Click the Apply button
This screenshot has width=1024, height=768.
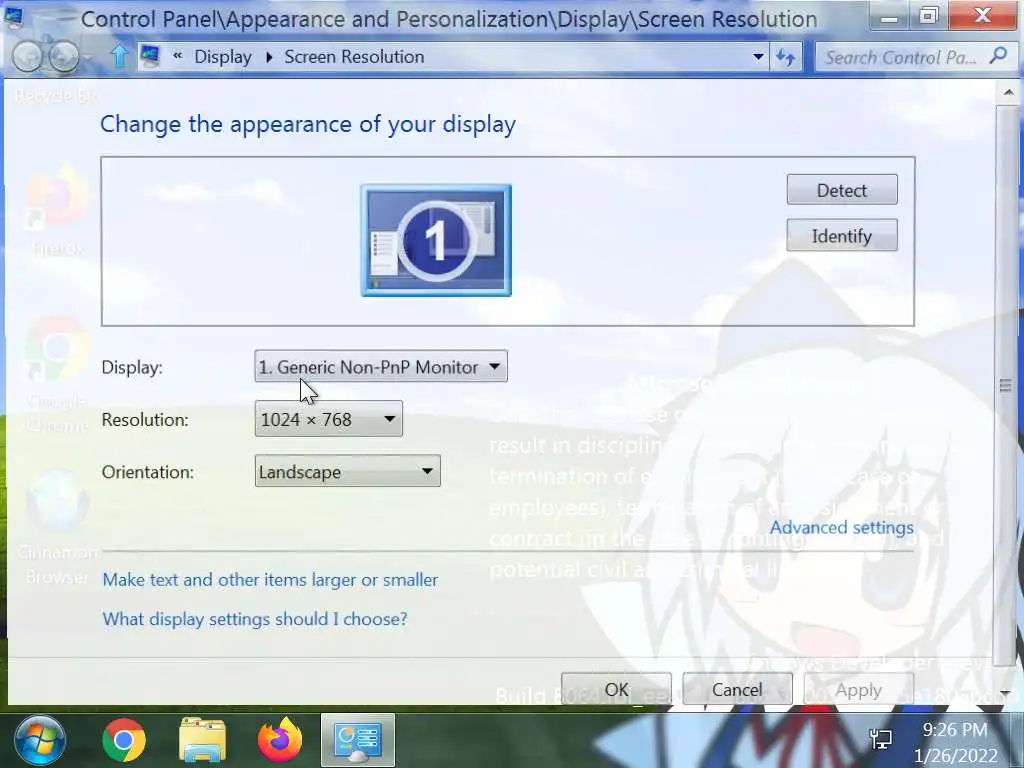pyautogui.click(x=858, y=690)
